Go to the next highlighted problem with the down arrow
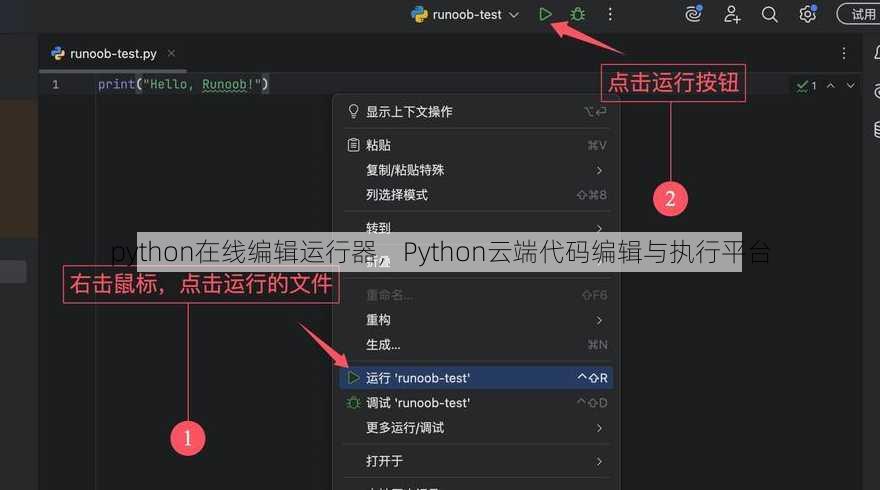The height and width of the screenshot is (490, 880). click(851, 86)
